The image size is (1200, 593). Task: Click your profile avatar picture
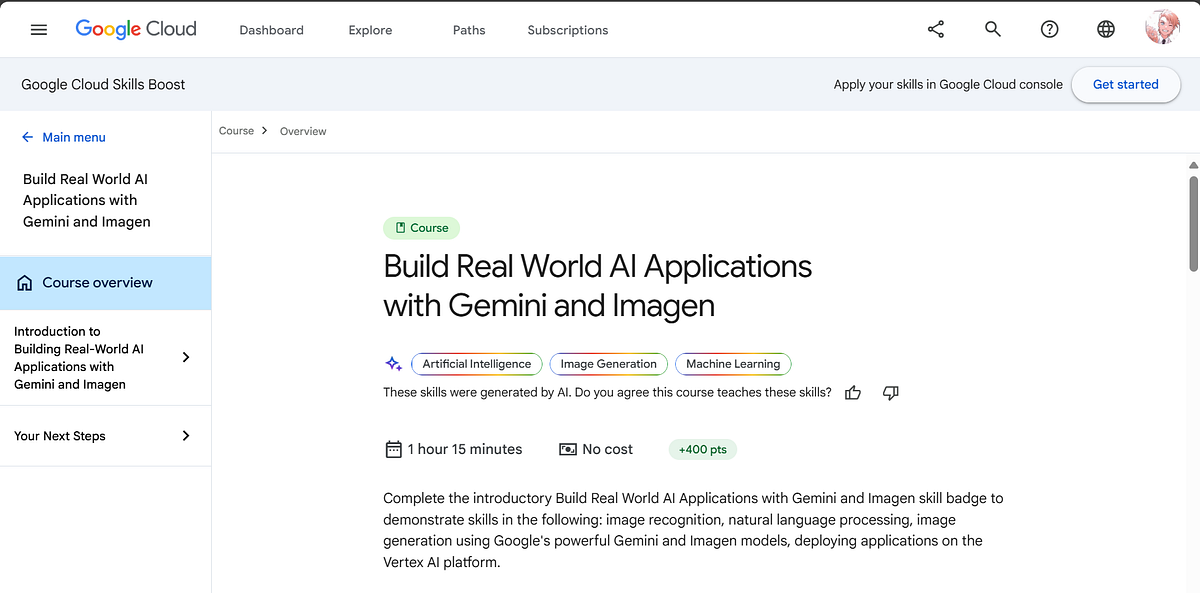1161,27
